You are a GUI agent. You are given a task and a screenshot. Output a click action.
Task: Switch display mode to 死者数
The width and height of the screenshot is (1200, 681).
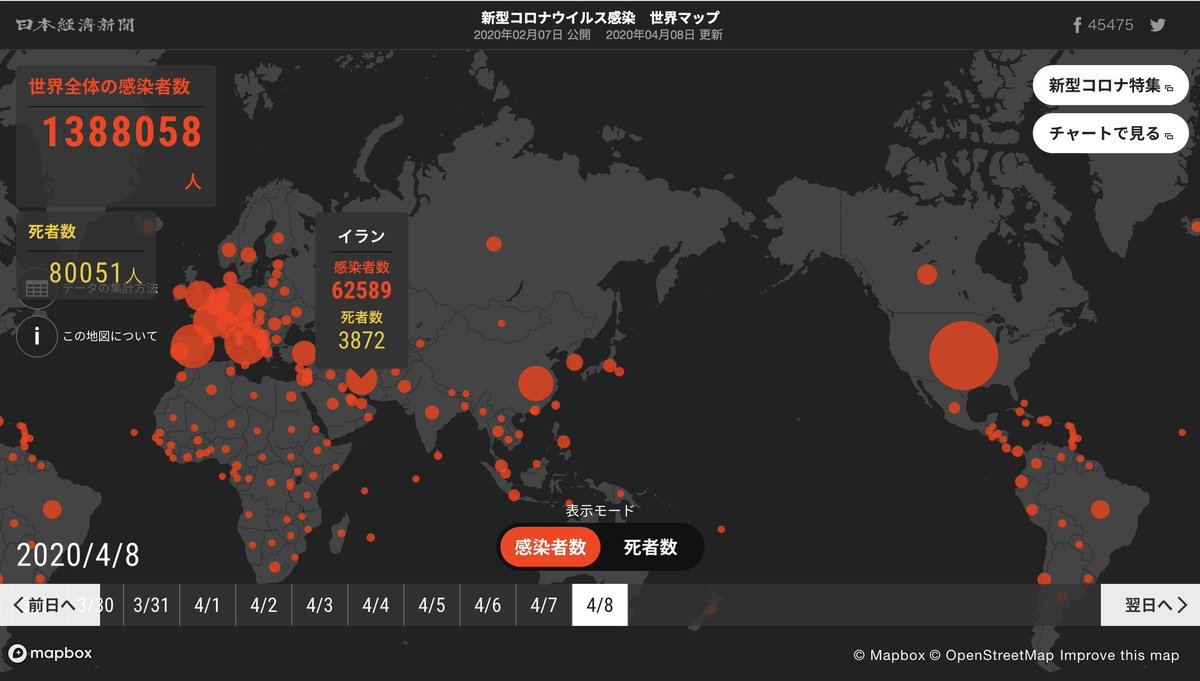tap(651, 547)
